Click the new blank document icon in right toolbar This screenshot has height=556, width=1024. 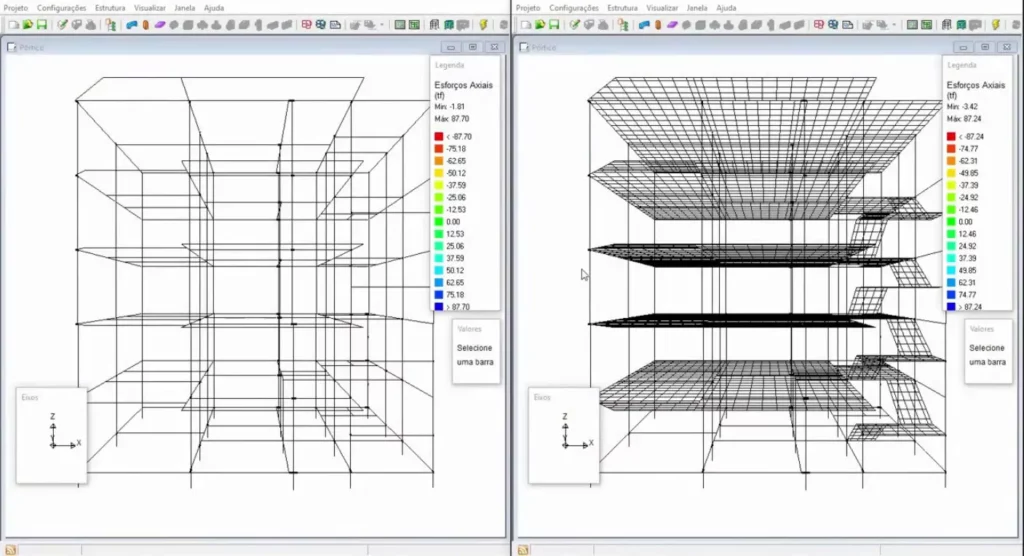click(524, 24)
